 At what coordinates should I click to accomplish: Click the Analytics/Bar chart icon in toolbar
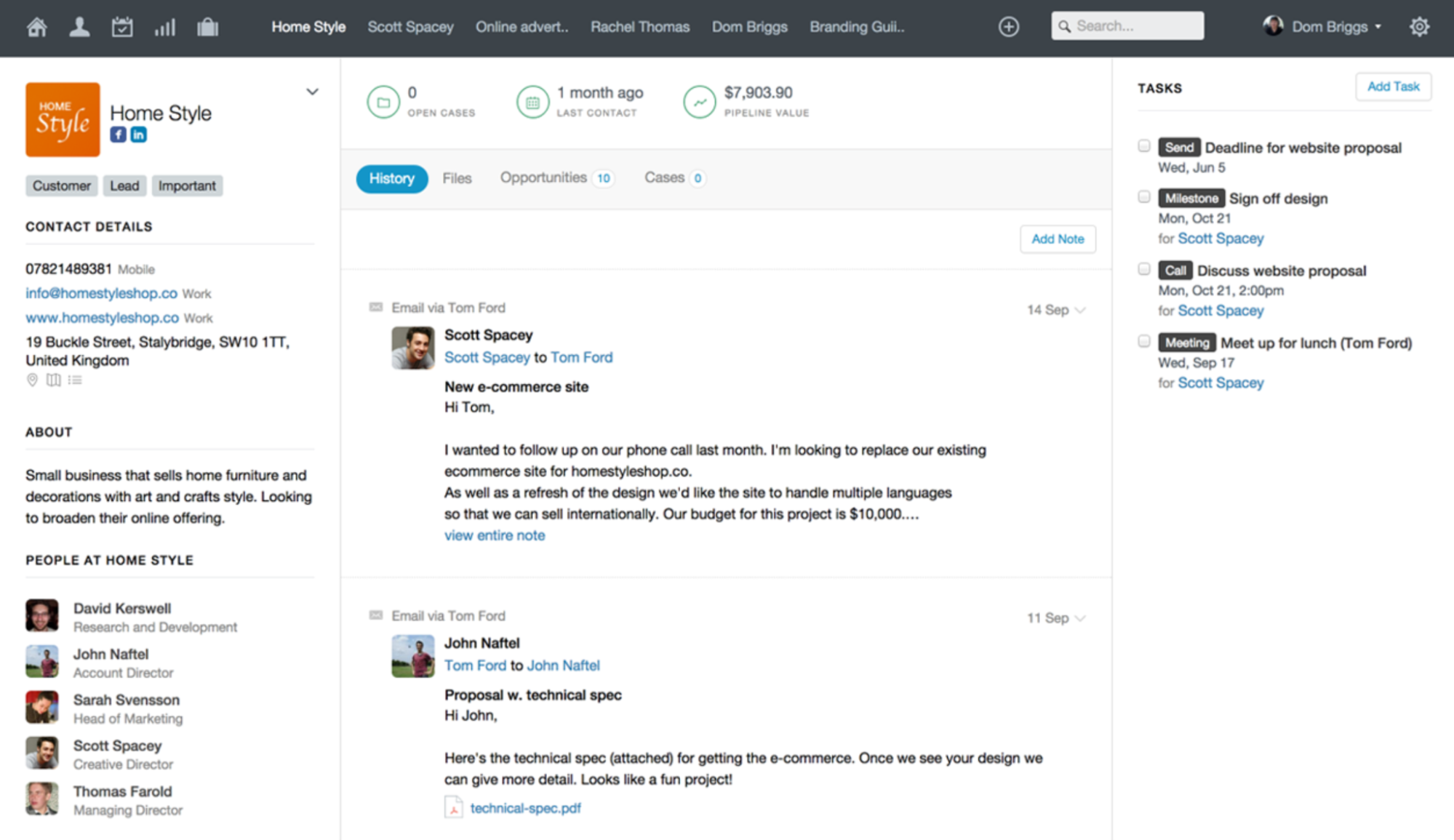(163, 25)
